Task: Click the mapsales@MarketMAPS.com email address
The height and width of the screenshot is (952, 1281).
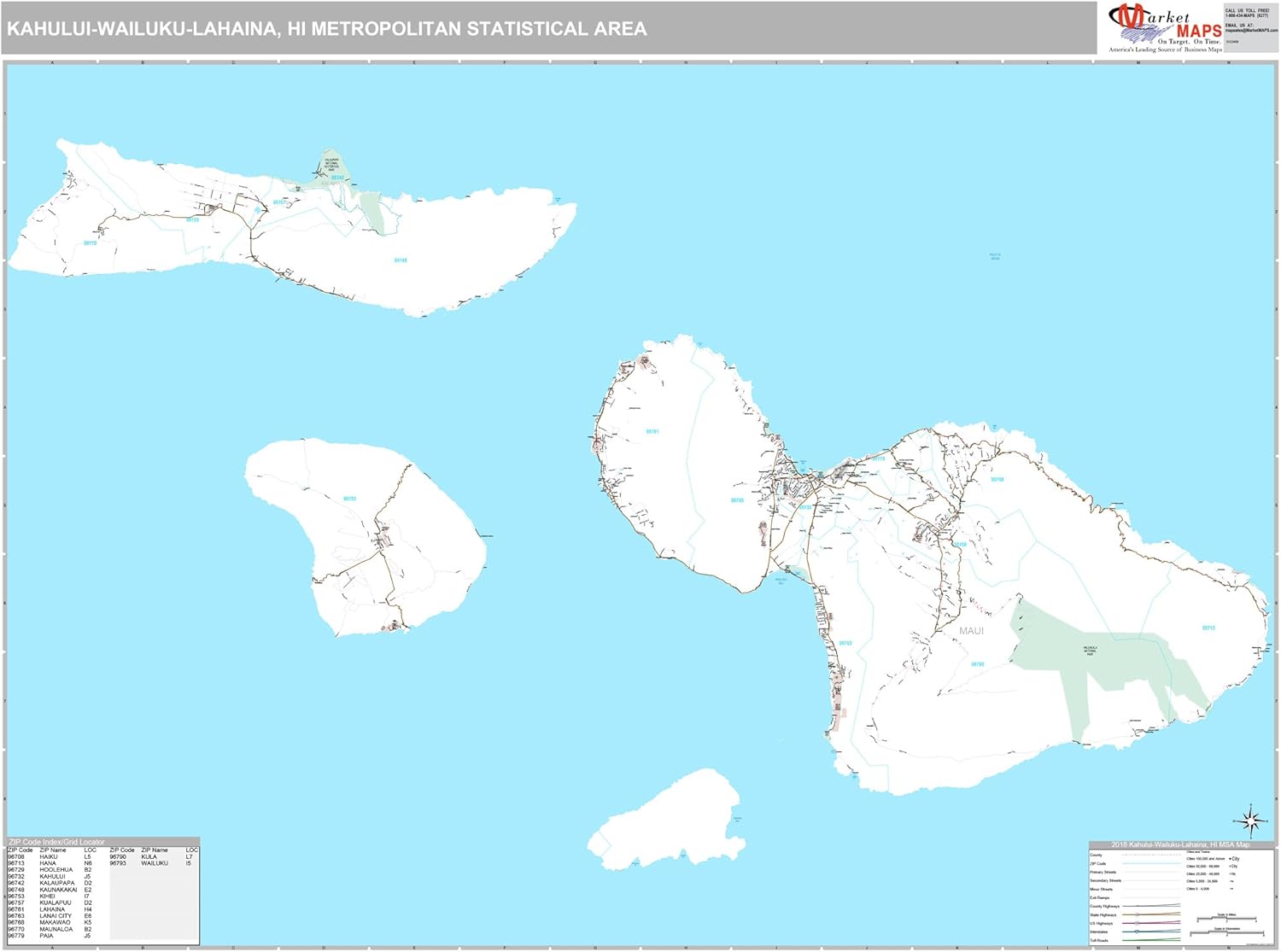Action: tap(1251, 31)
